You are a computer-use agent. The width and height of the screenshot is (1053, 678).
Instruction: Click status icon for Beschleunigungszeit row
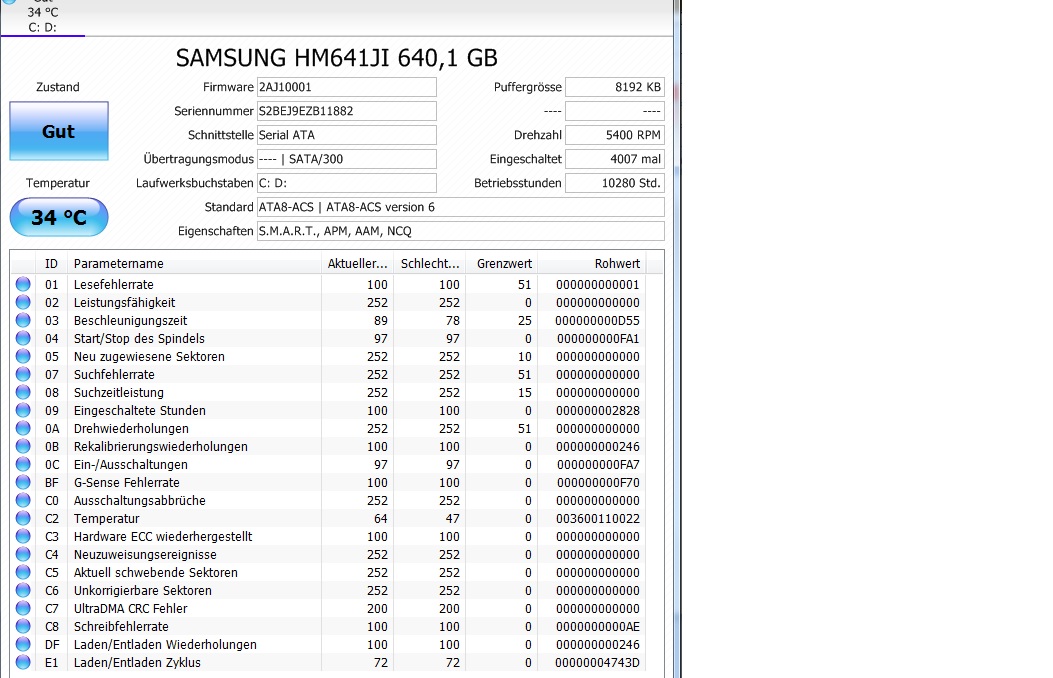coord(24,320)
